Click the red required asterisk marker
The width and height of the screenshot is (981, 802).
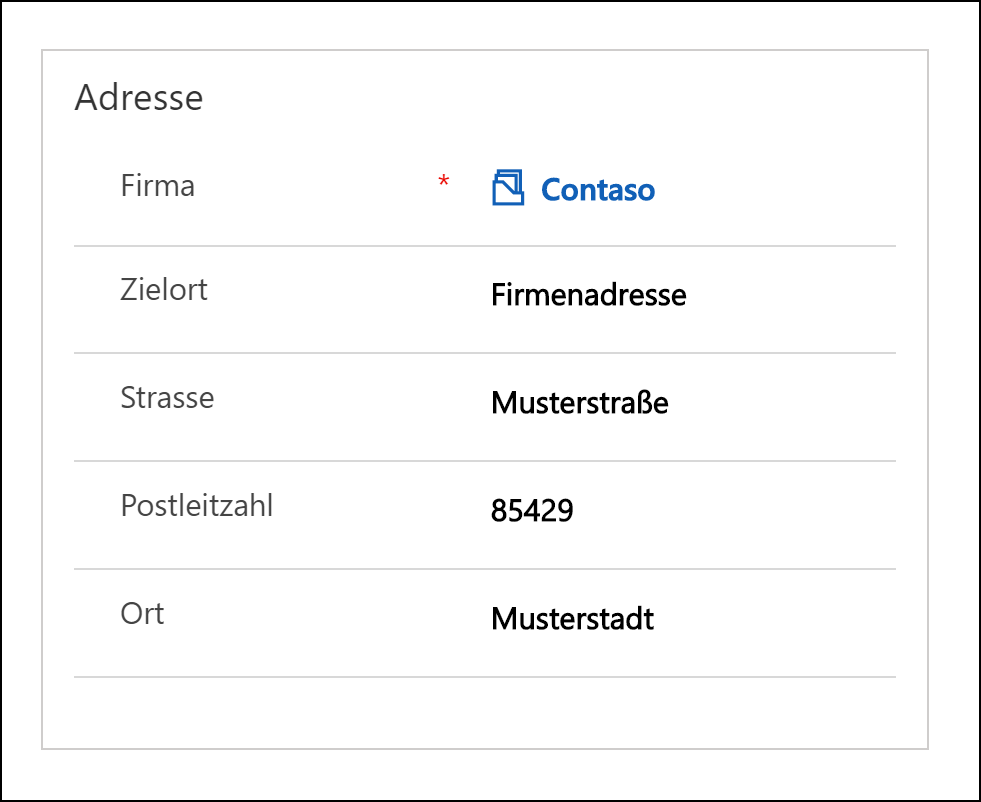444,181
